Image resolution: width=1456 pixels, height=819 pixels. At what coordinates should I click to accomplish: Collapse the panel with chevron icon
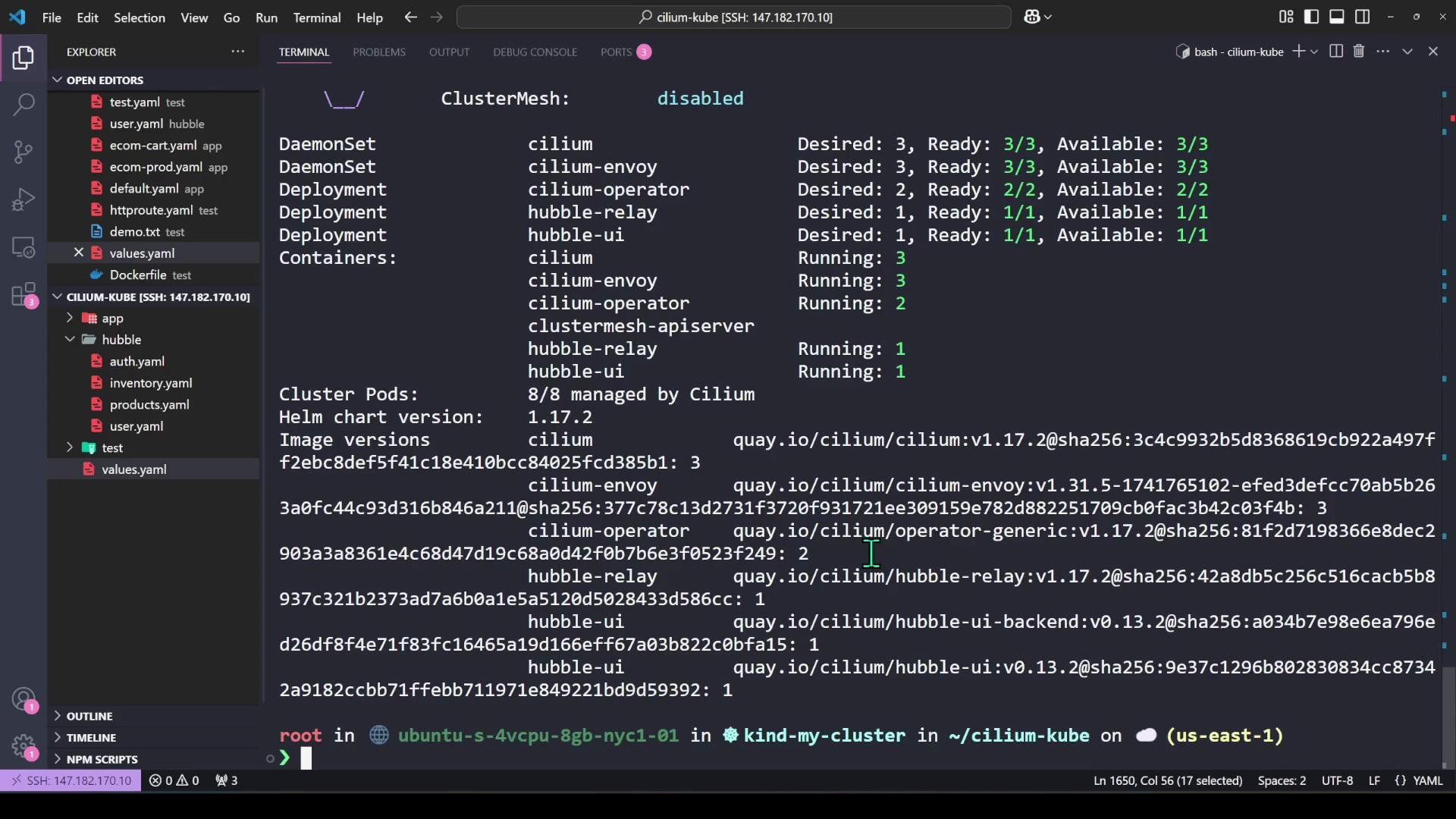point(1407,52)
